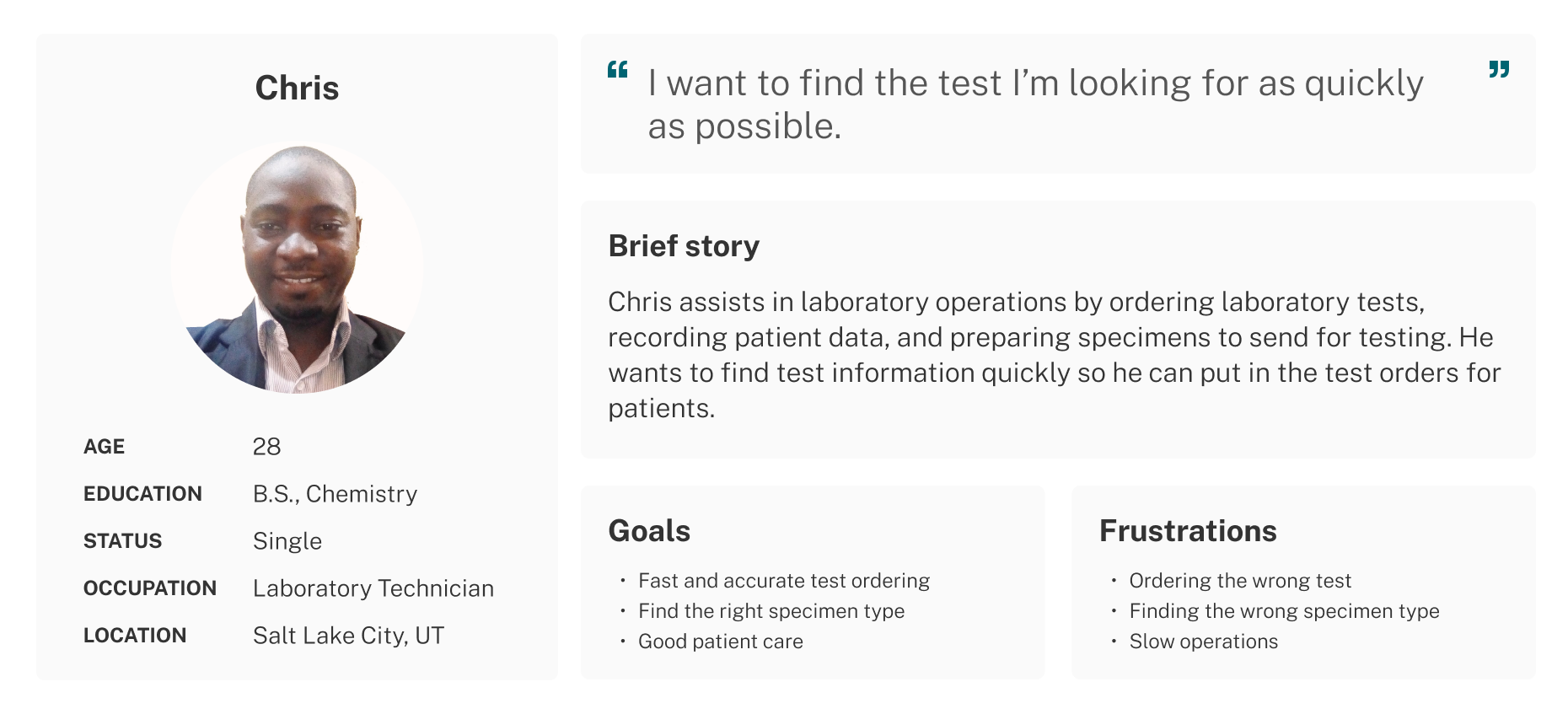Click the EDUCATION label
This screenshot has width=1568, height=714.
click(142, 494)
